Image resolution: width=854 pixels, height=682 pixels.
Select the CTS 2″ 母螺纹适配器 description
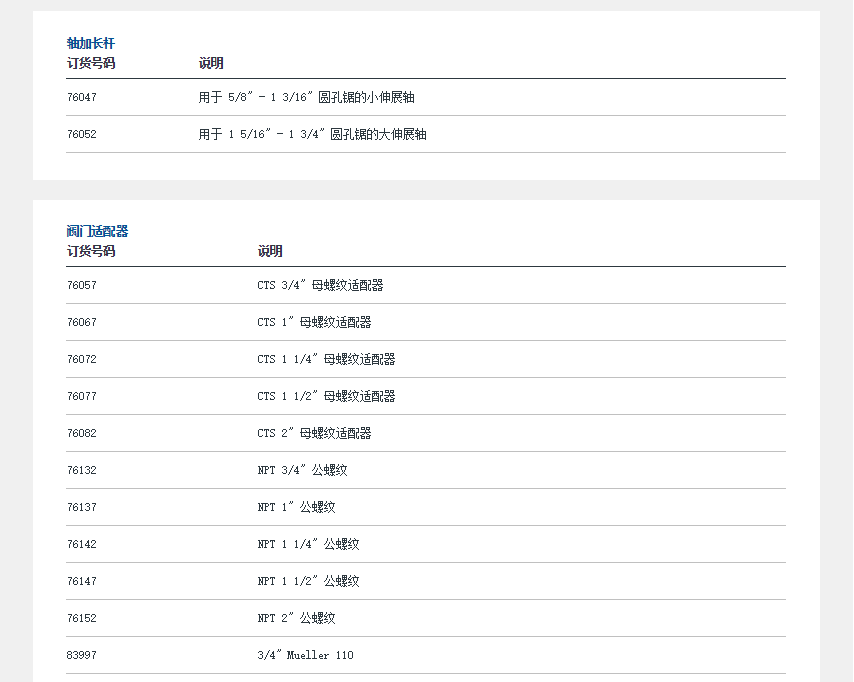point(314,434)
